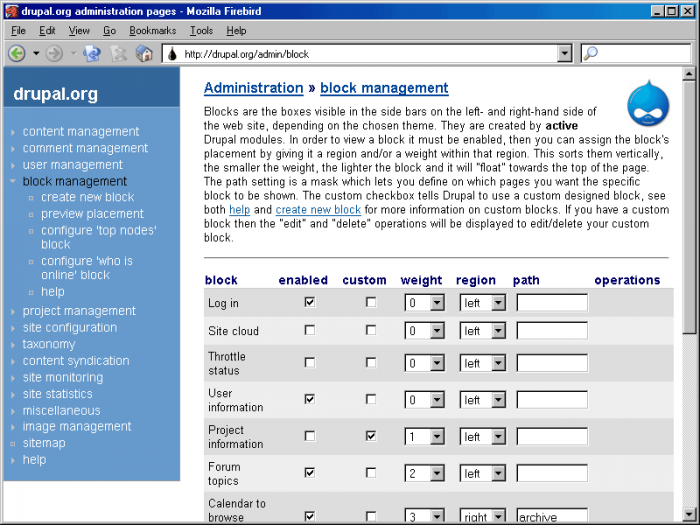Click the scrollbar up arrow
Screen dimensions: 700x525
689,74
